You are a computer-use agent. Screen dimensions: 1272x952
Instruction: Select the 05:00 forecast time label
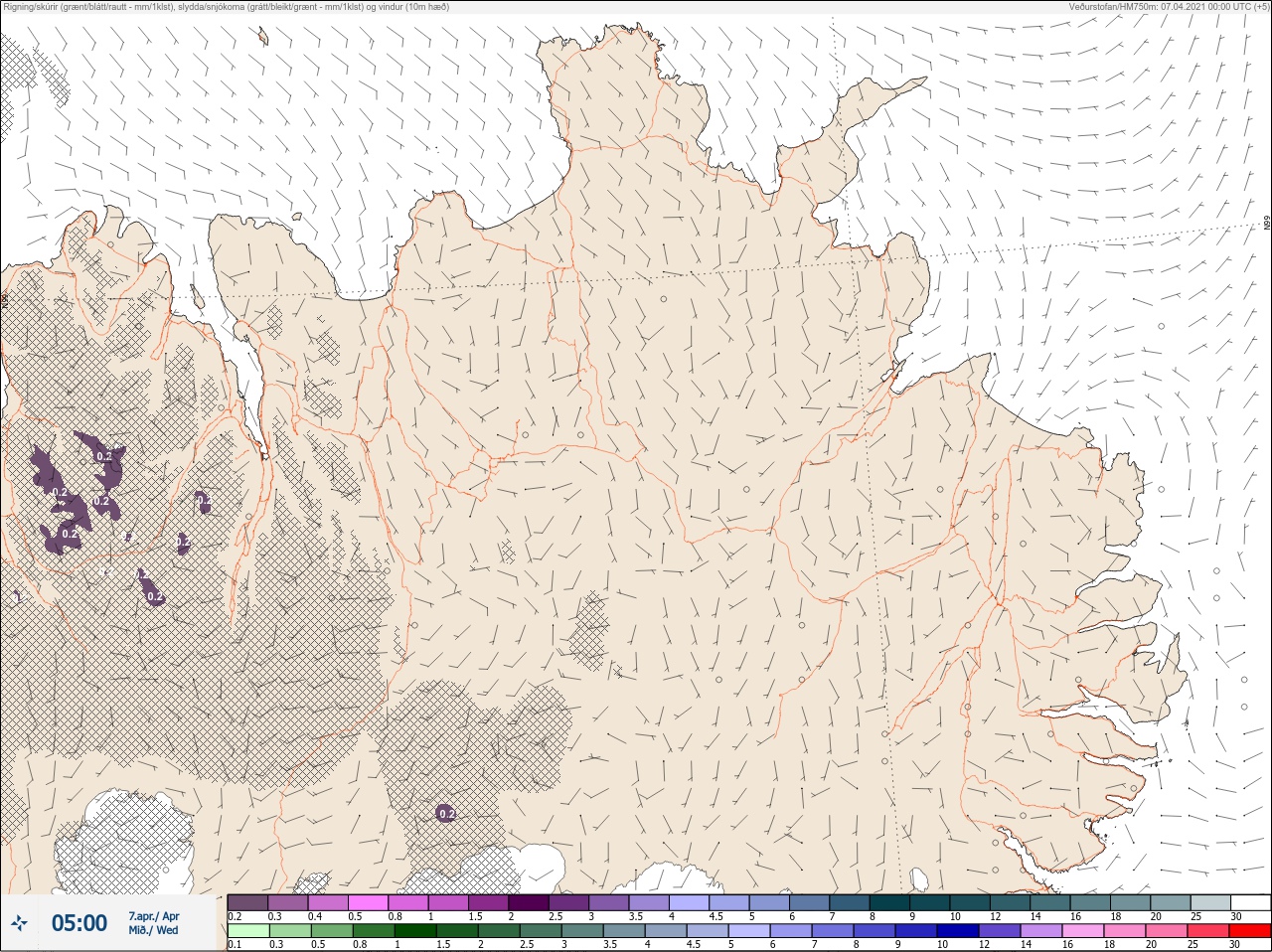pyautogui.click(x=79, y=923)
